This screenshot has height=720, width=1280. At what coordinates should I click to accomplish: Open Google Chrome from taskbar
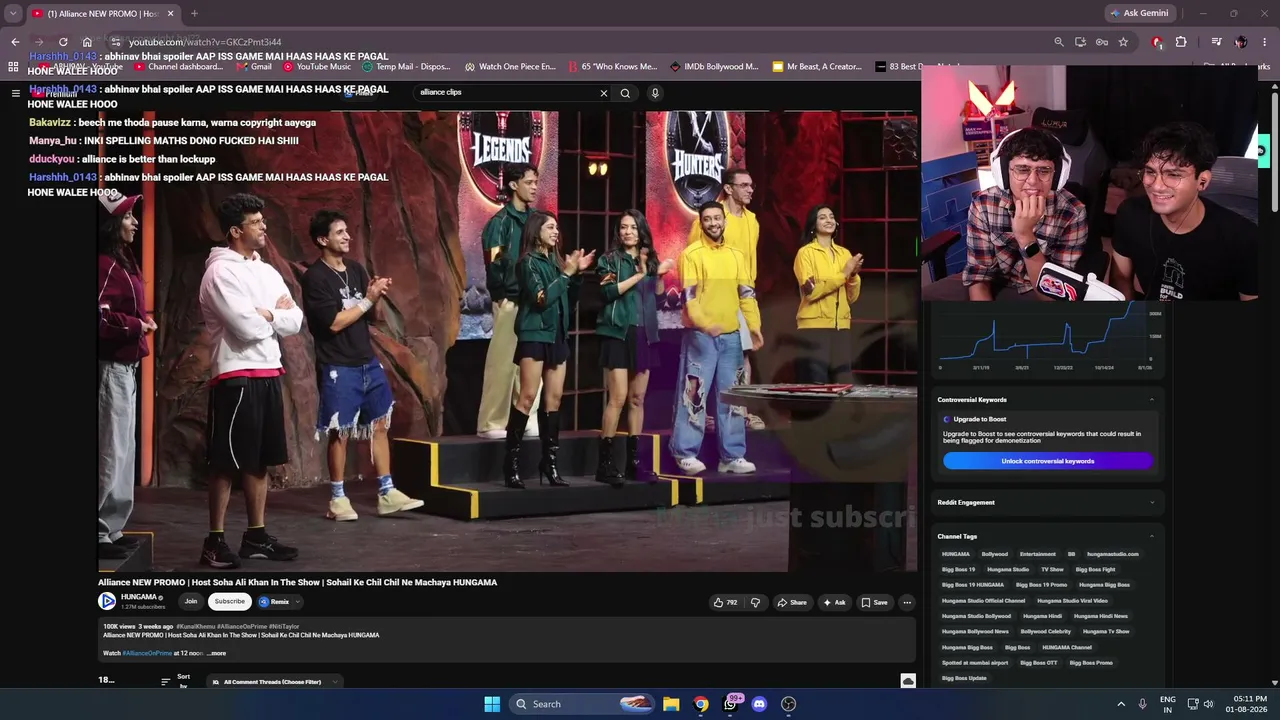[701, 704]
